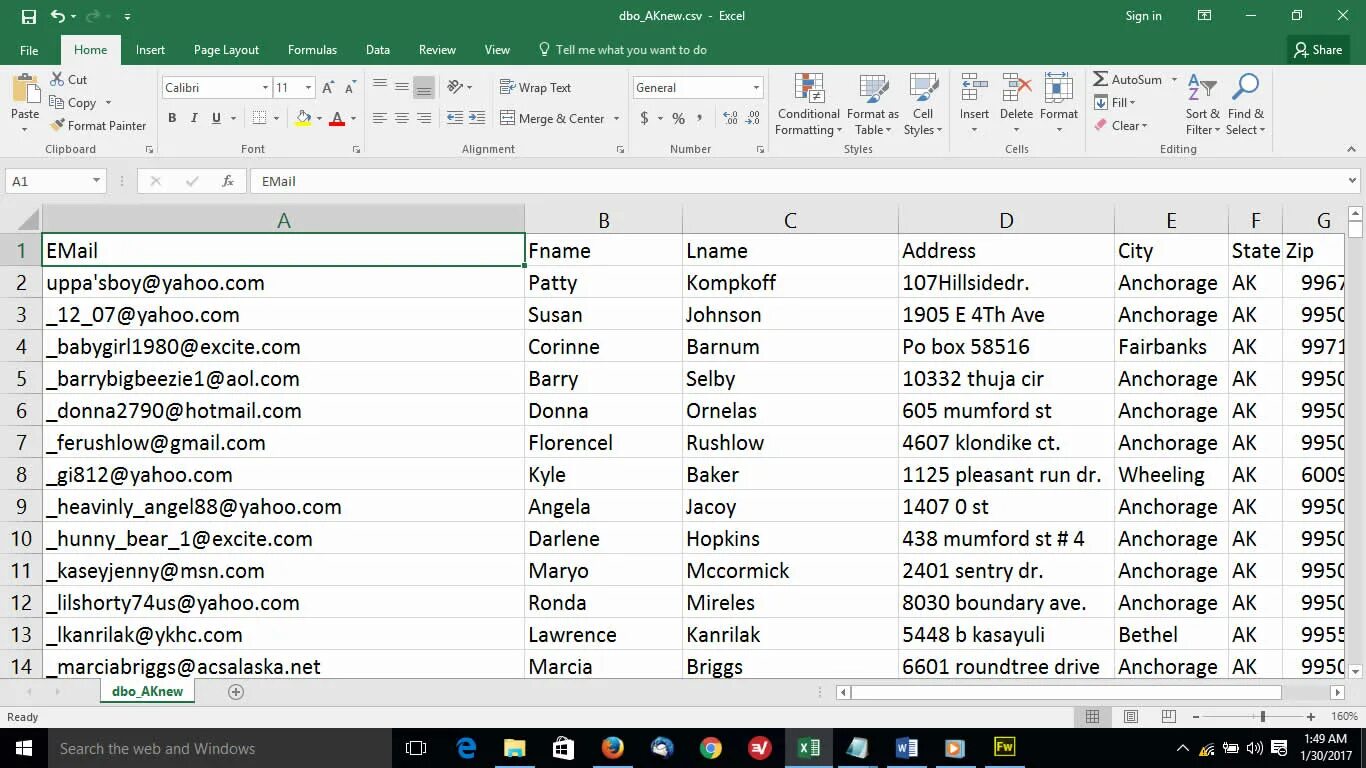Open Format as Table gallery
This screenshot has height=768, width=1366.
pos(873,104)
